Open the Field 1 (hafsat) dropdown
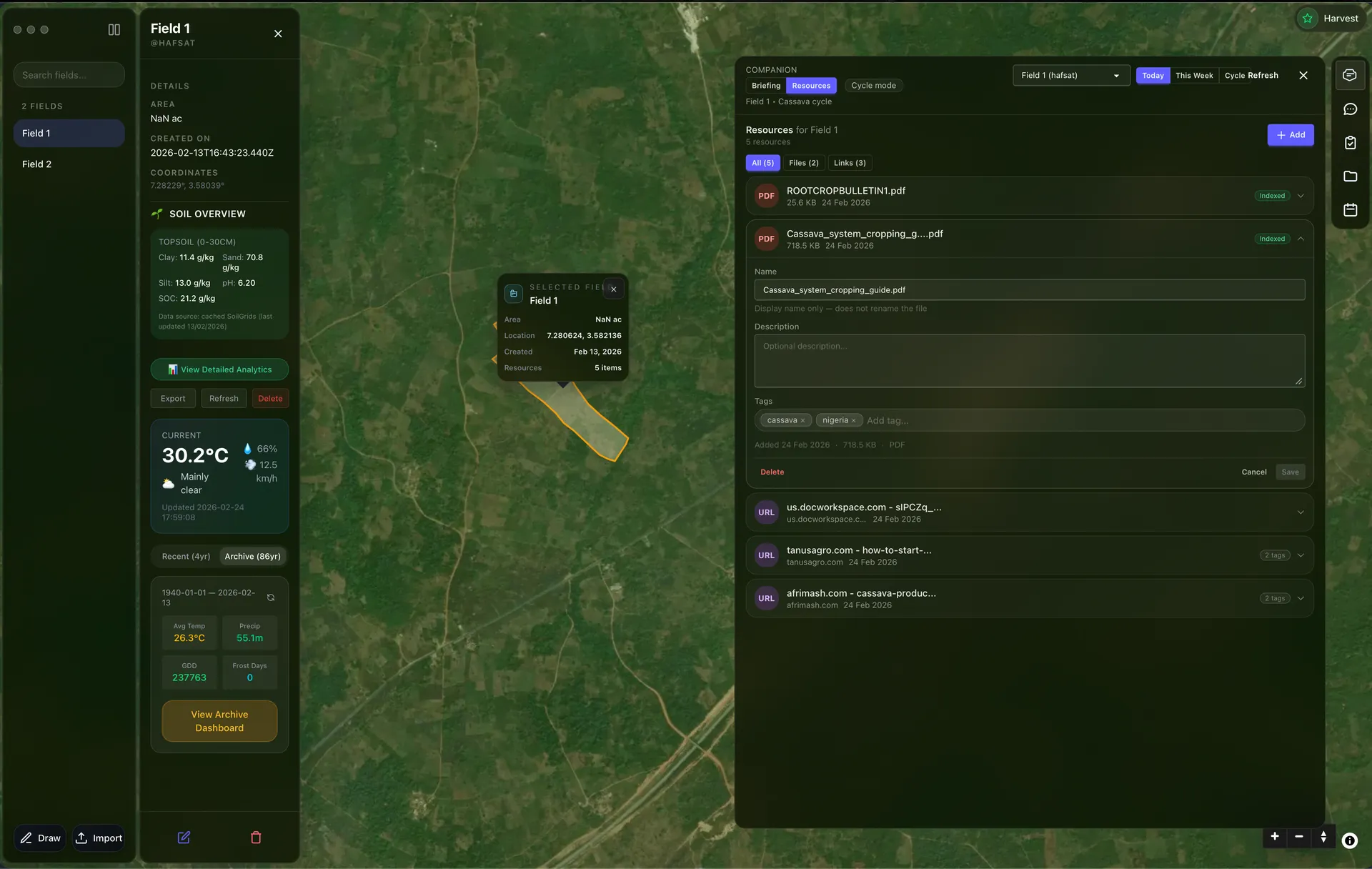This screenshot has width=1372, height=869. (1070, 76)
